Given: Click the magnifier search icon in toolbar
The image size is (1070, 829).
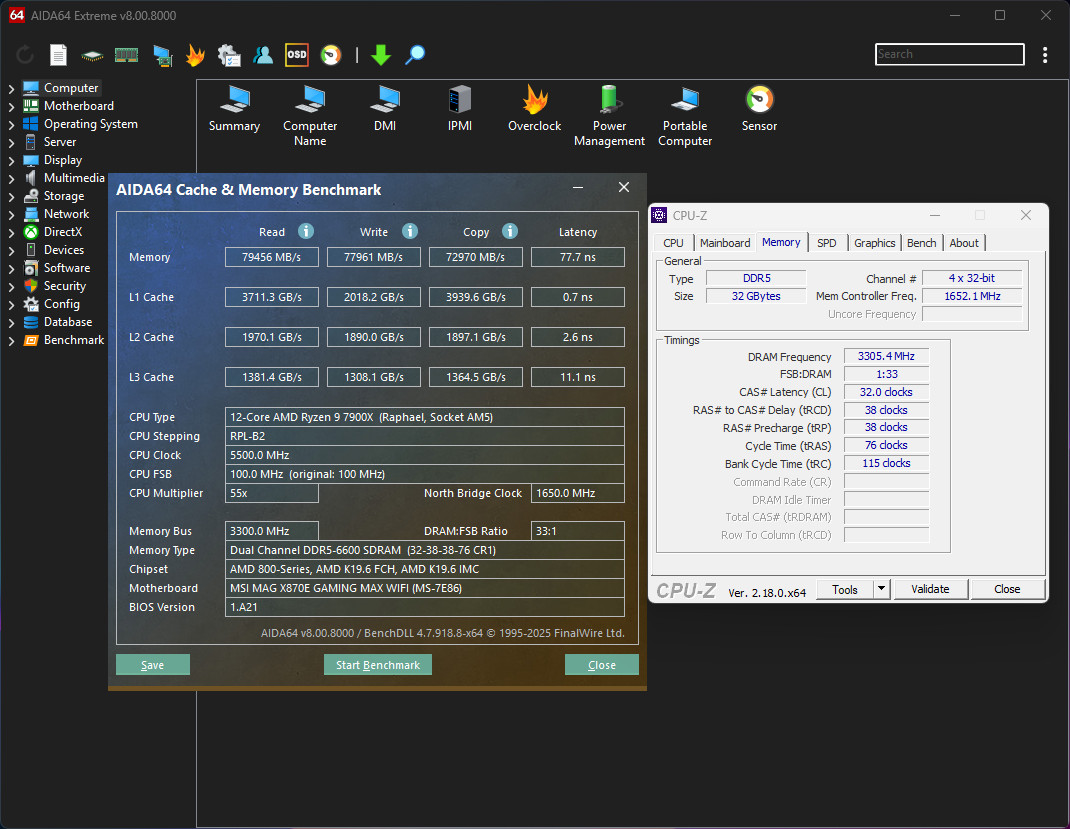Looking at the screenshot, I should (415, 55).
